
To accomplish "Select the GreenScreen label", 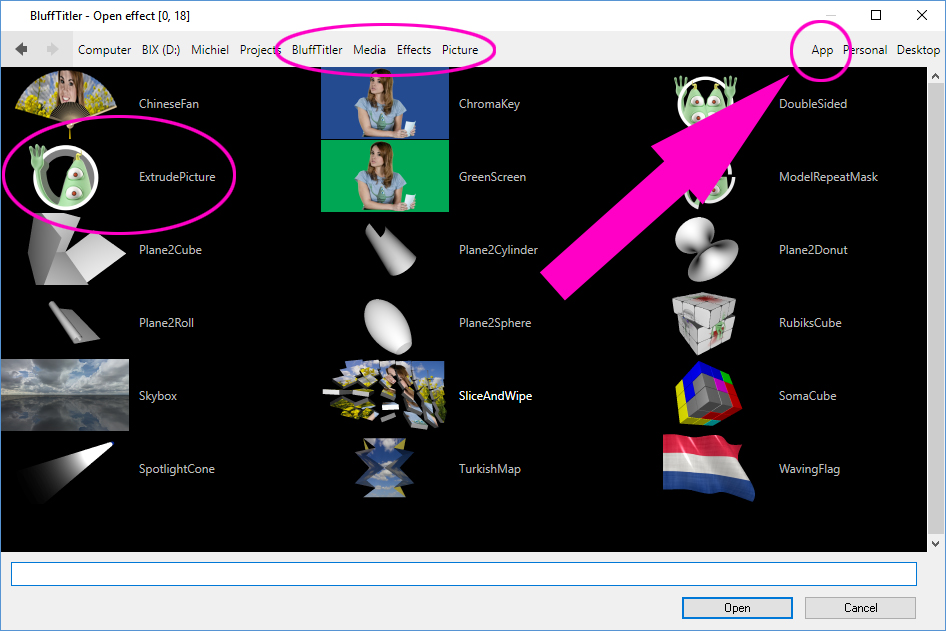I will click(x=492, y=177).
